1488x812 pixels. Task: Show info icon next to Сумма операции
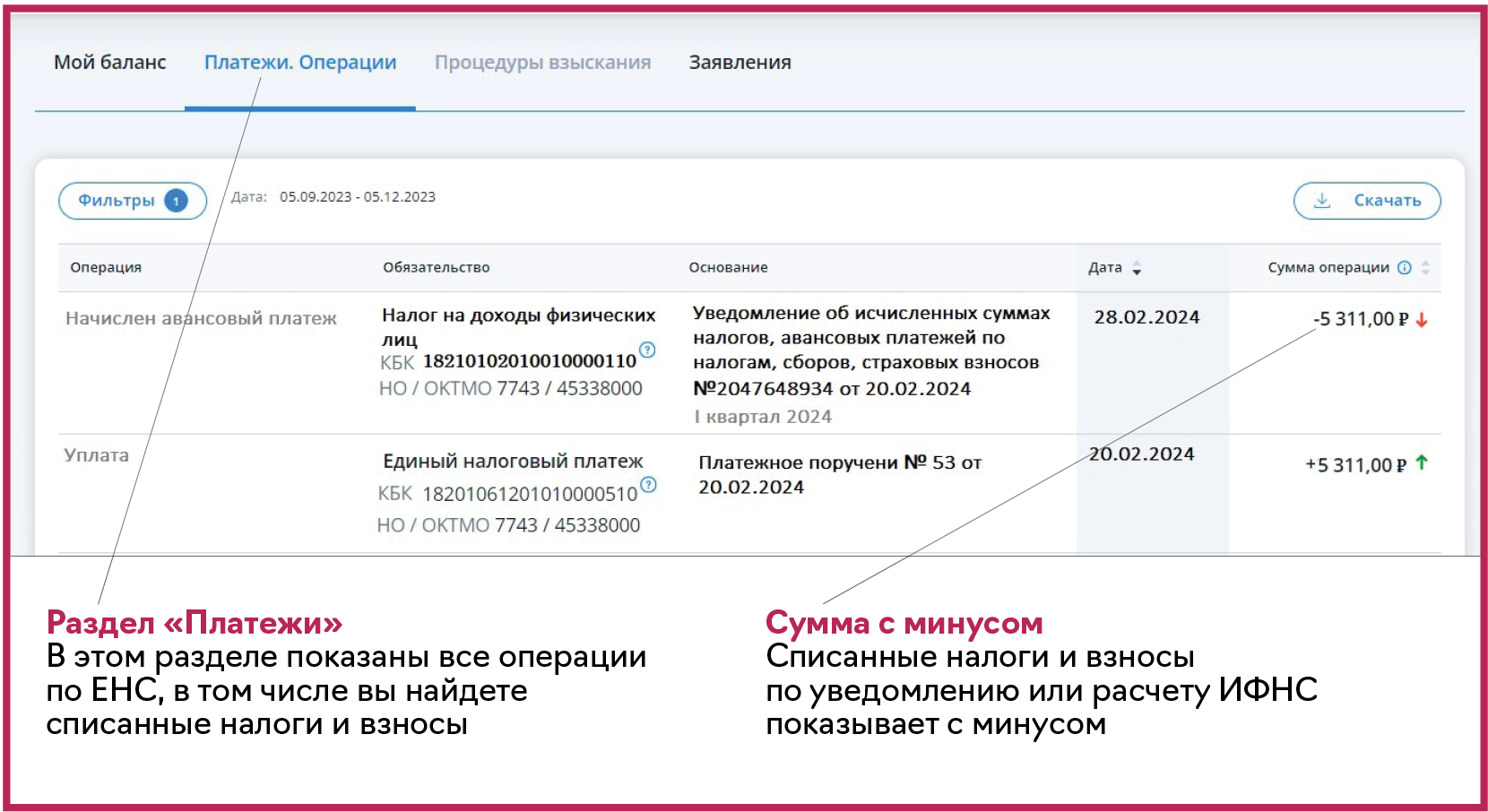tap(1405, 267)
